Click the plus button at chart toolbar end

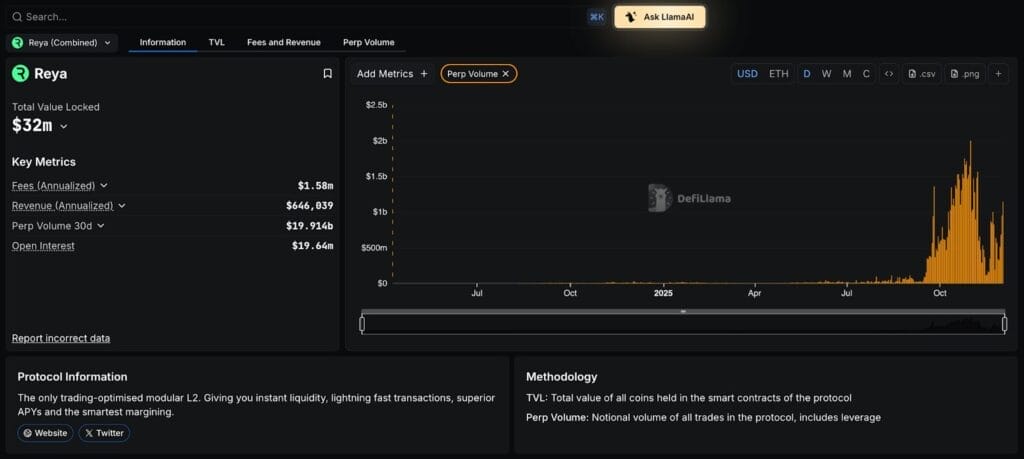click(998, 74)
